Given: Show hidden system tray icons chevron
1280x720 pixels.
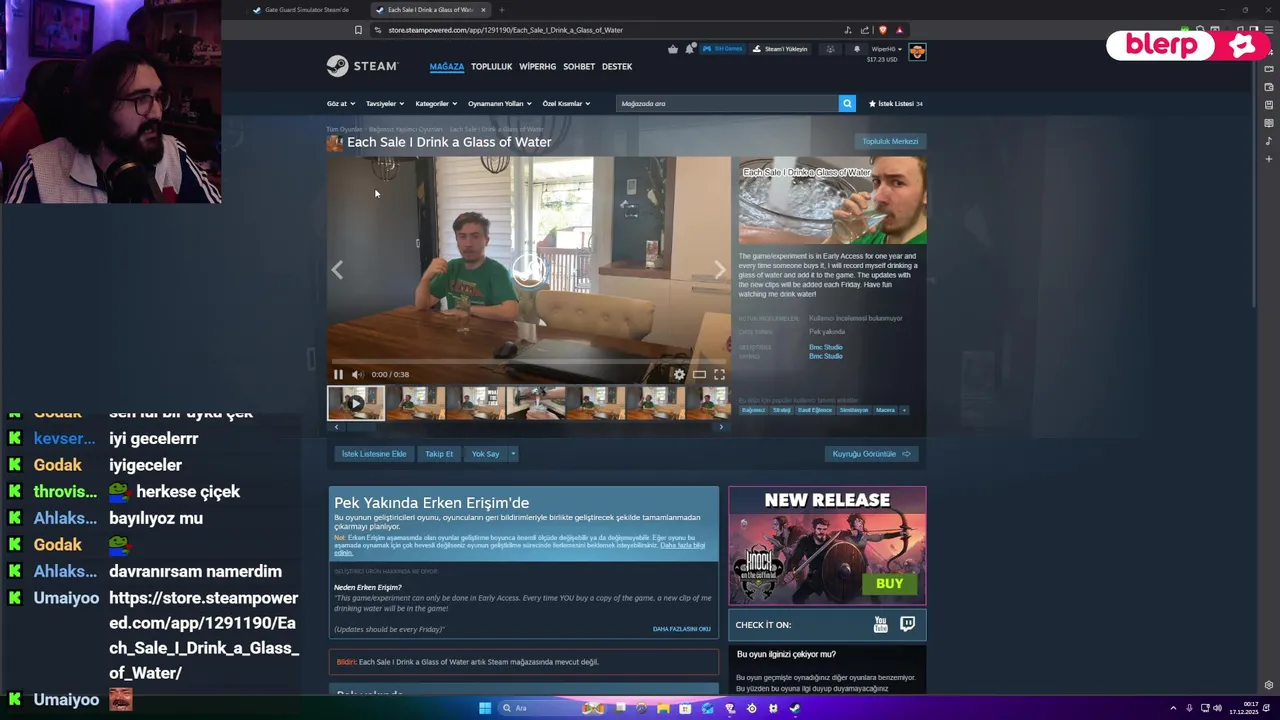Looking at the screenshot, I should click(1173, 708).
